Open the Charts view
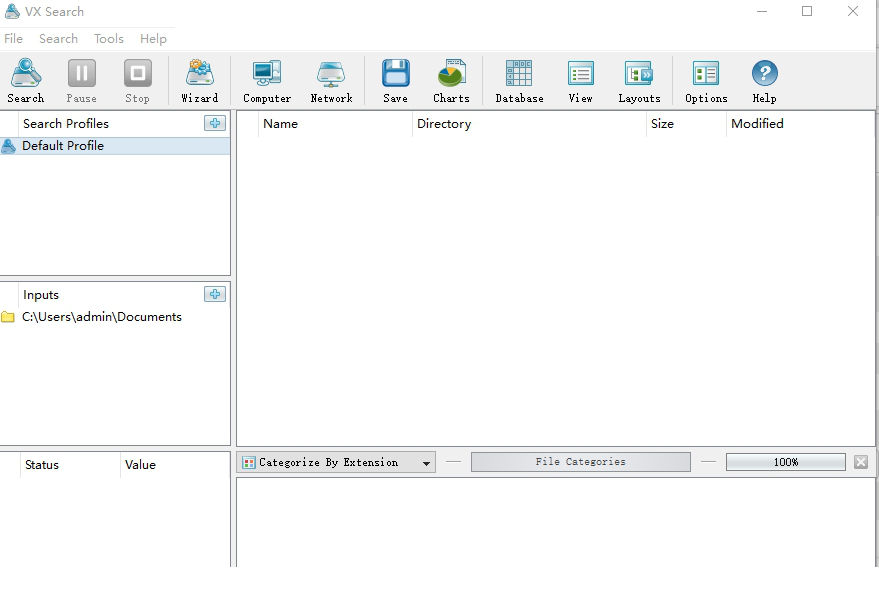The height and width of the screenshot is (589, 879). 451,80
